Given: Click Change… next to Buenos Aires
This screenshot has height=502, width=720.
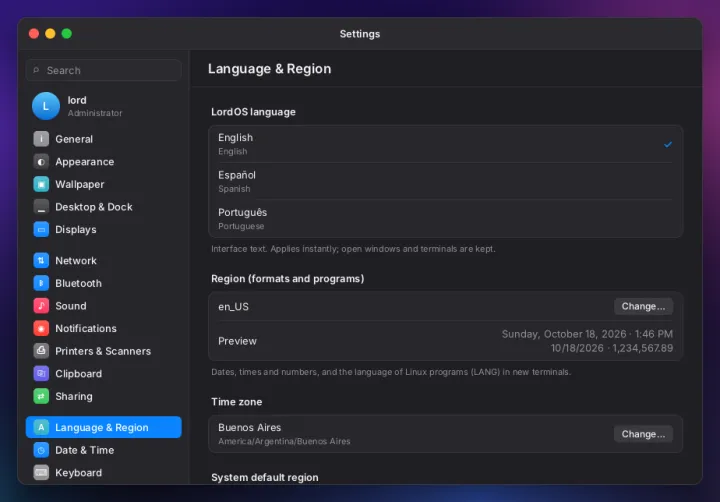Looking at the screenshot, I should click(643, 434).
